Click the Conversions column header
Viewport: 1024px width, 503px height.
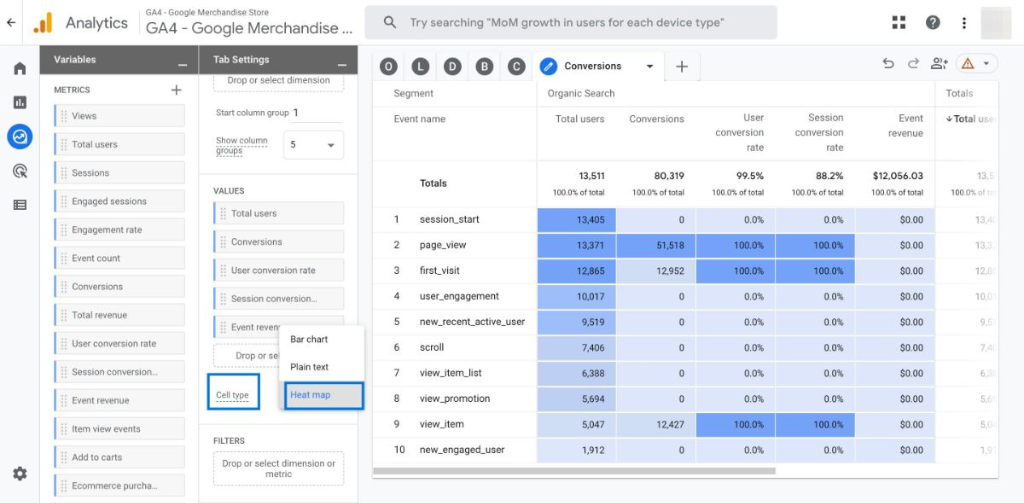[x=656, y=119]
